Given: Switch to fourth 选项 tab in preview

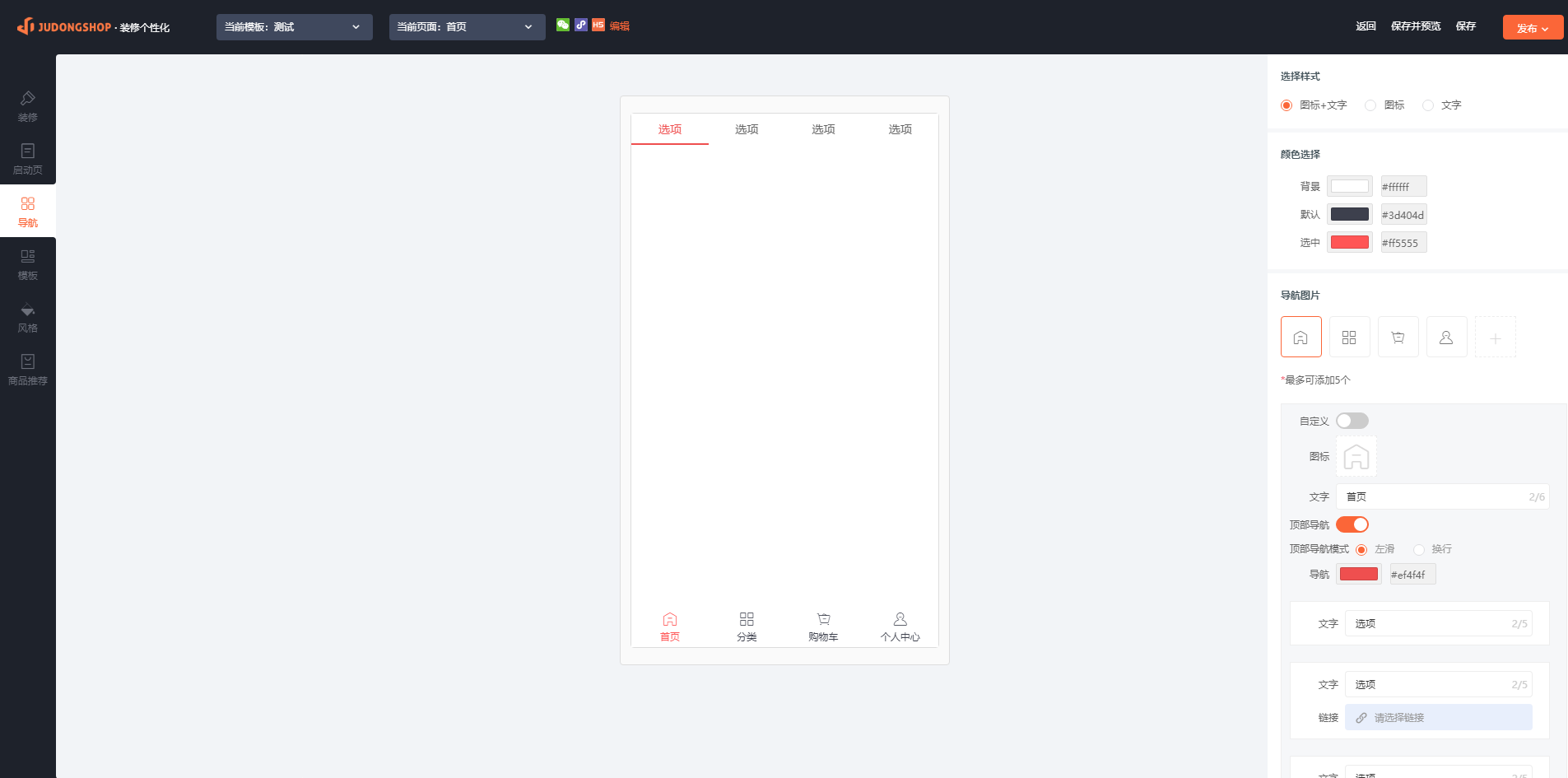Looking at the screenshot, I should pyautogui.click(x=900, y=129).
